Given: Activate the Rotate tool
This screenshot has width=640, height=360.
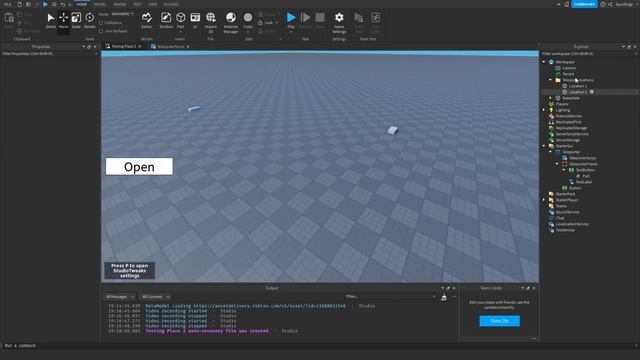Looking at the screenshot, I should pyautogui.click(x=89, y=20).
